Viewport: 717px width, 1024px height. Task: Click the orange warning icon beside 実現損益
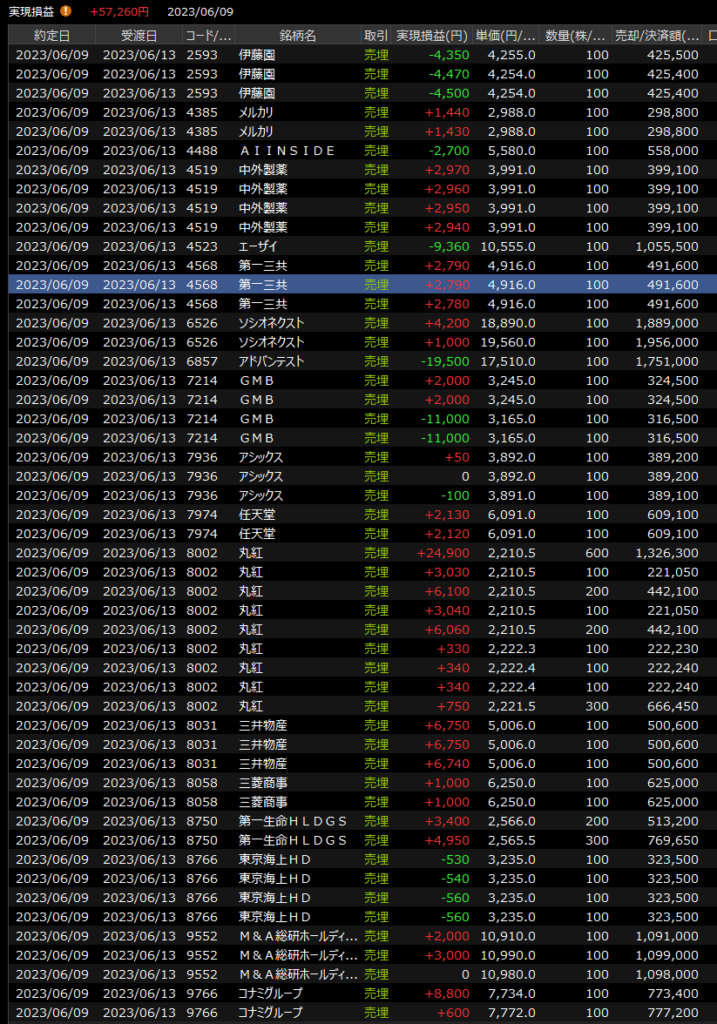66,12
